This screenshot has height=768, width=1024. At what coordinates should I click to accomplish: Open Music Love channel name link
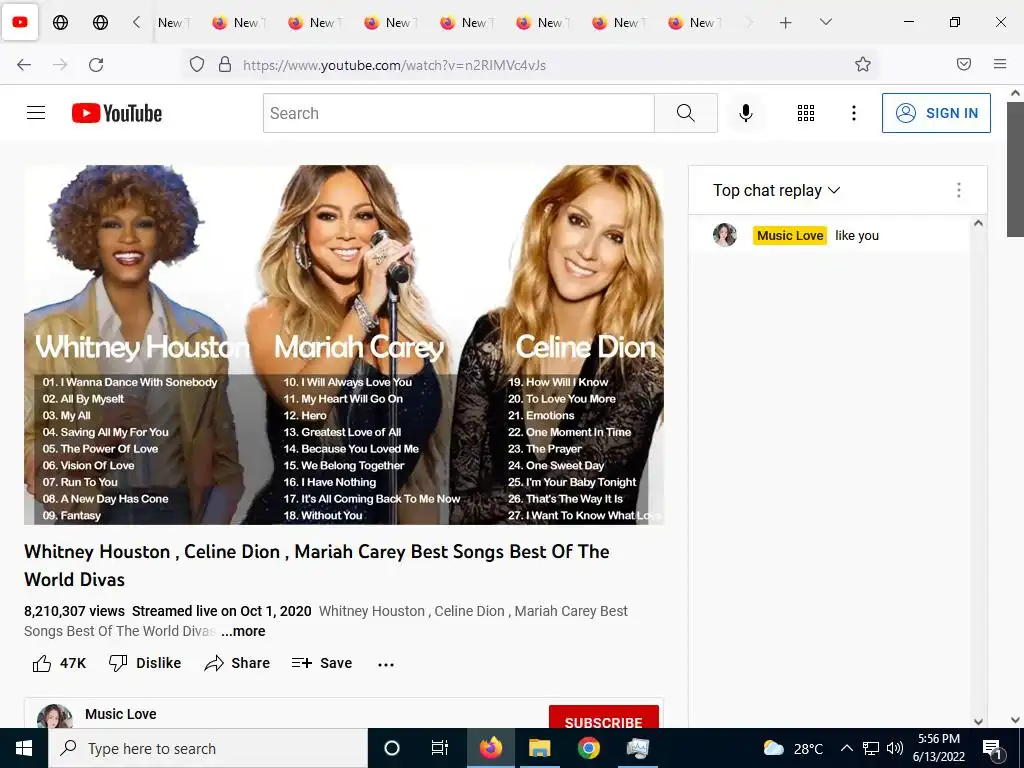(121, 714)
